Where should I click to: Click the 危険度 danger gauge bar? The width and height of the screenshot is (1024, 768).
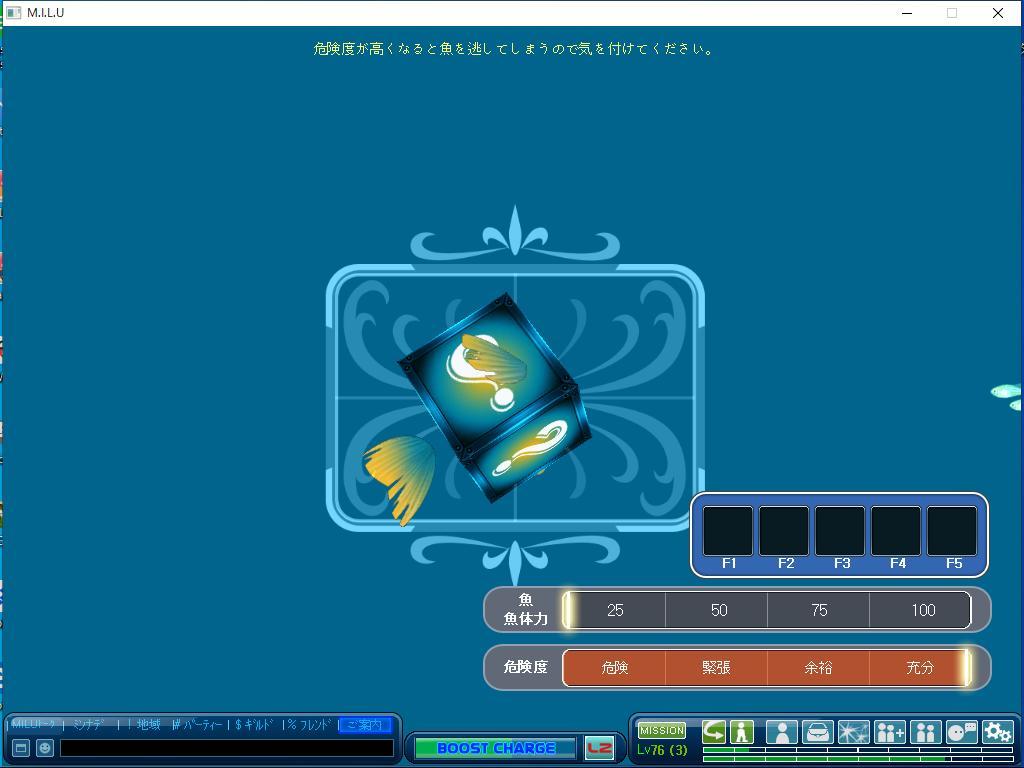(766, 667)
